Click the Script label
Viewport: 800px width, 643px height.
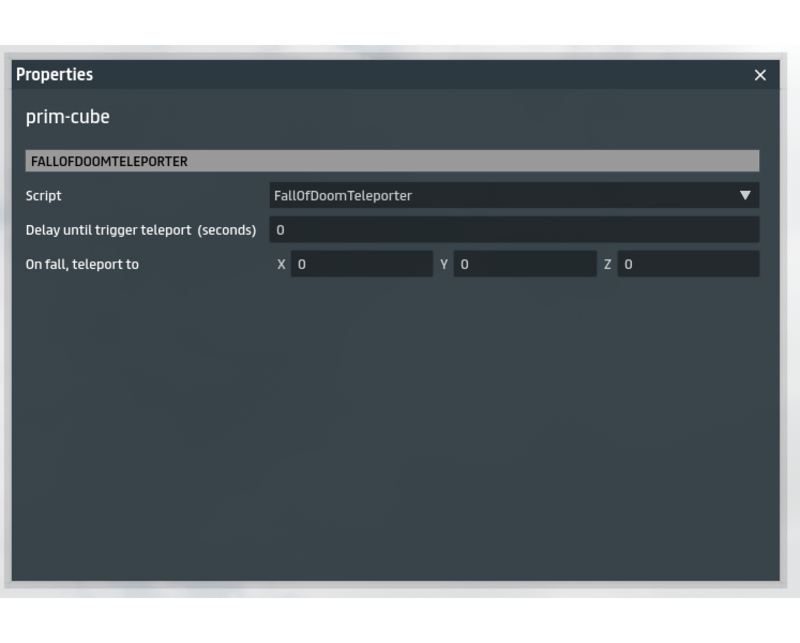point(44,196)
